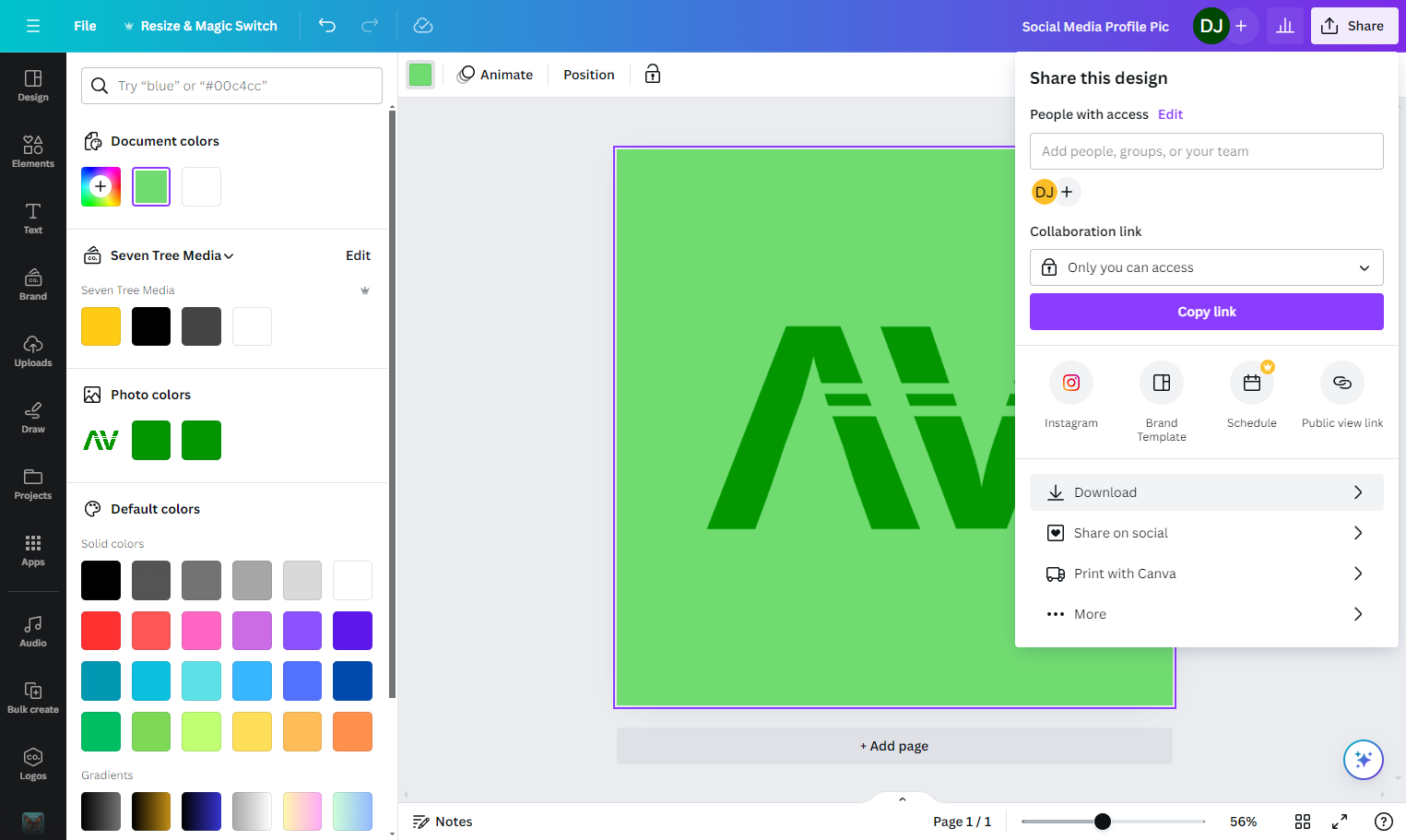Viewport: 1406px width, 840px height.
Task: Create a Public view link
Action: pos(1342,396)
